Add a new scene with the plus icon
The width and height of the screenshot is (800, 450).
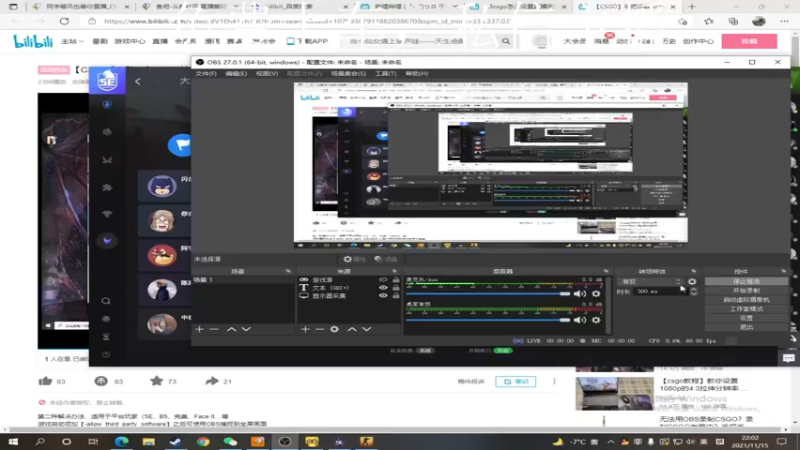(199, 329)
